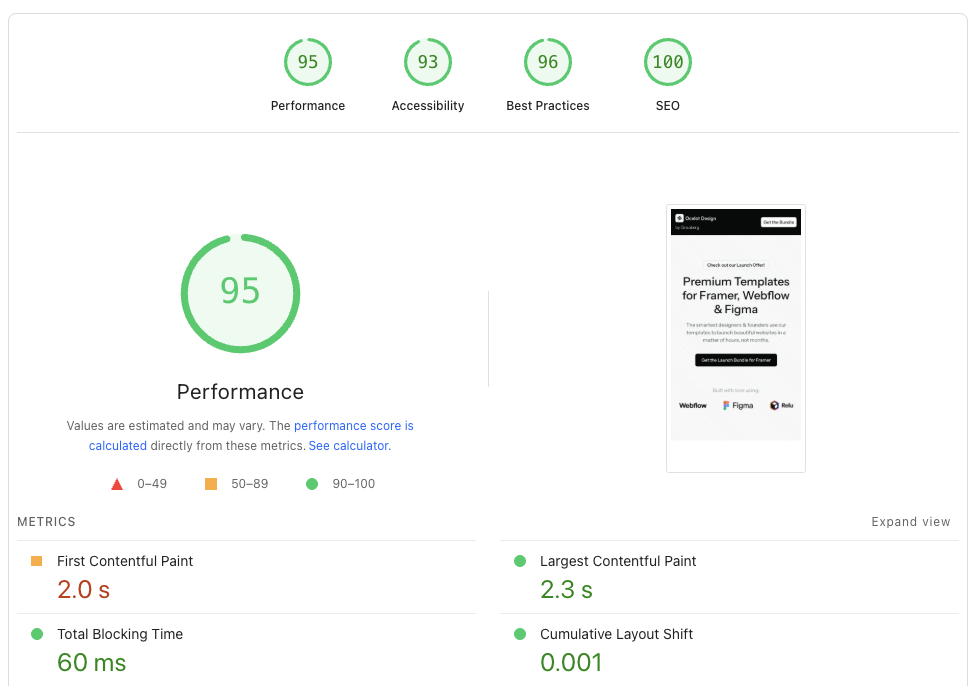Click the page screenshot thumbnail preview
This screenshot has width=979, height=686.
click(x=735, y=338)
